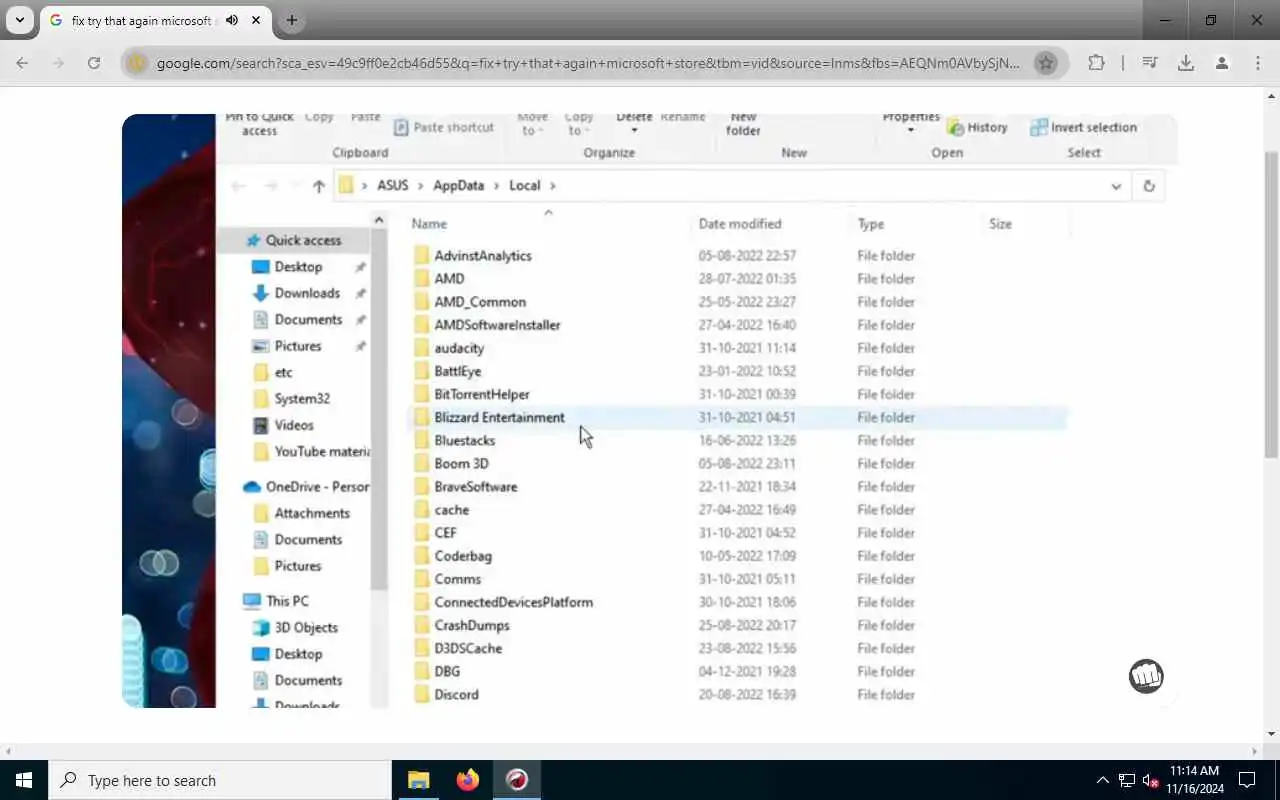Mute the tab via its speaker icon

tap(232, 20)
